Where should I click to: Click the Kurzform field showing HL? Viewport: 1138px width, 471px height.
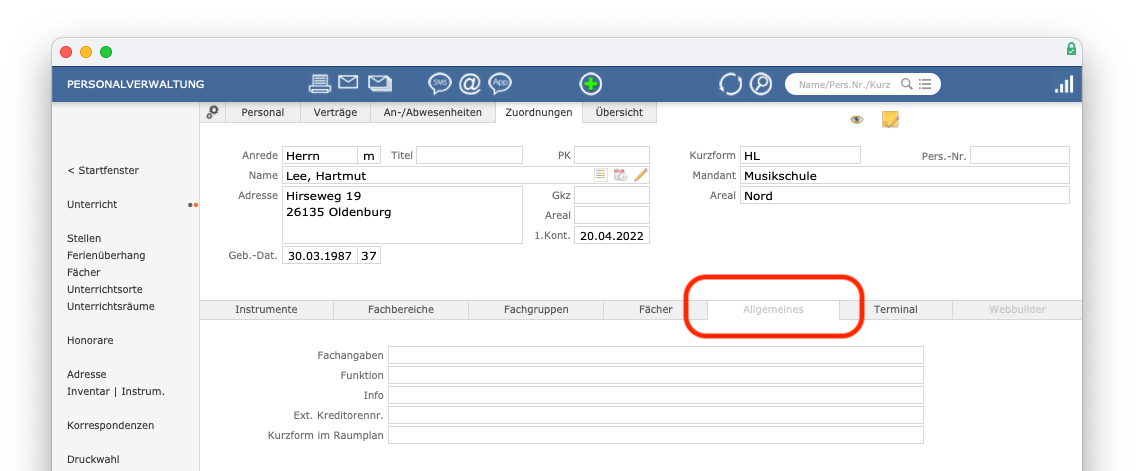(800, 155)
